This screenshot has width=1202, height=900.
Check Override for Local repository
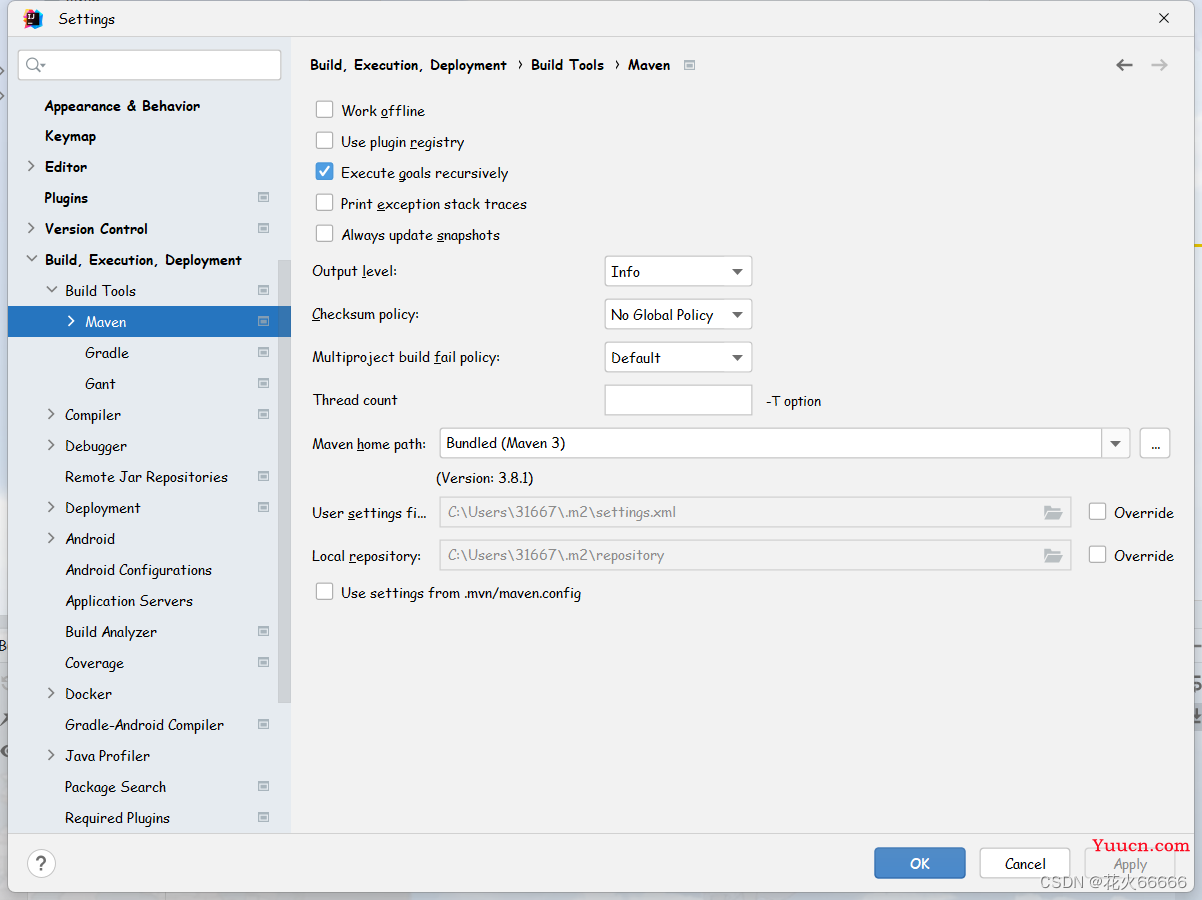tap(1097, 555)
